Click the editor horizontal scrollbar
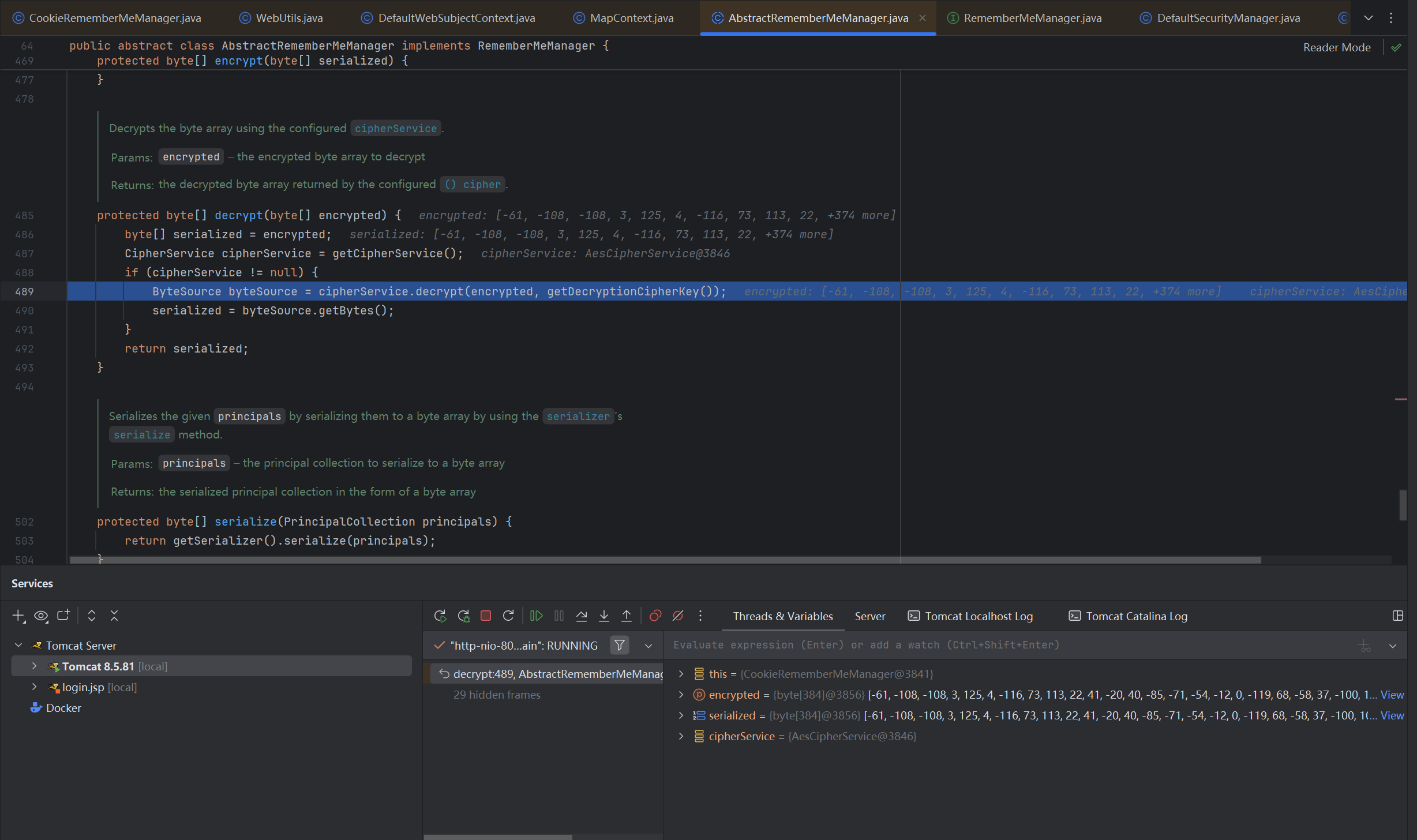The height and width of the screenshot is (840, 1417). pyautogui.click(x=663, y=560)
